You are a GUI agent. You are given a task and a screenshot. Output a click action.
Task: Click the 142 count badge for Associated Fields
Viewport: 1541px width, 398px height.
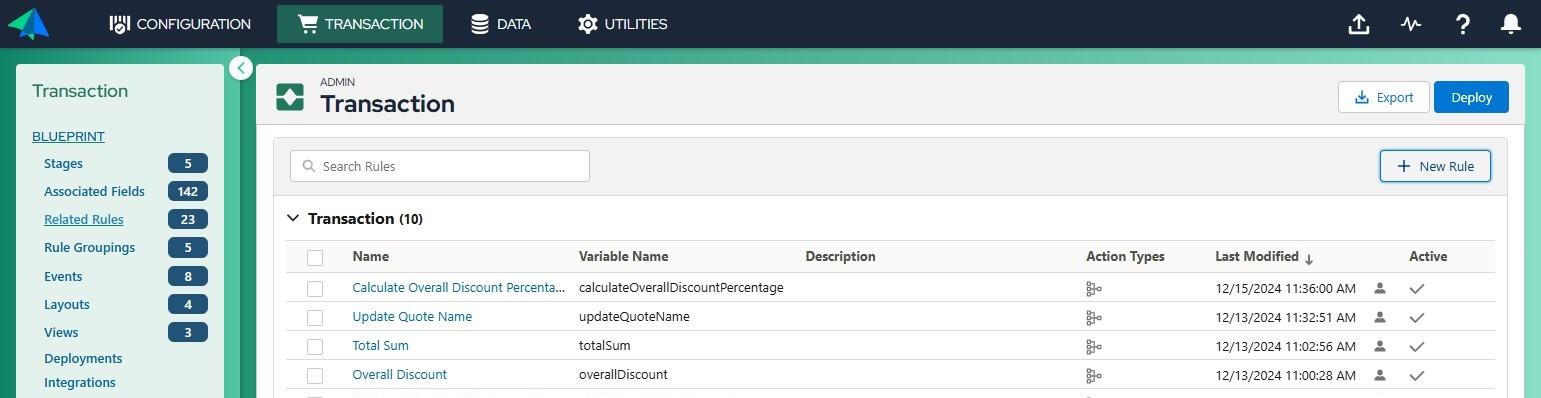click(188, 191)
